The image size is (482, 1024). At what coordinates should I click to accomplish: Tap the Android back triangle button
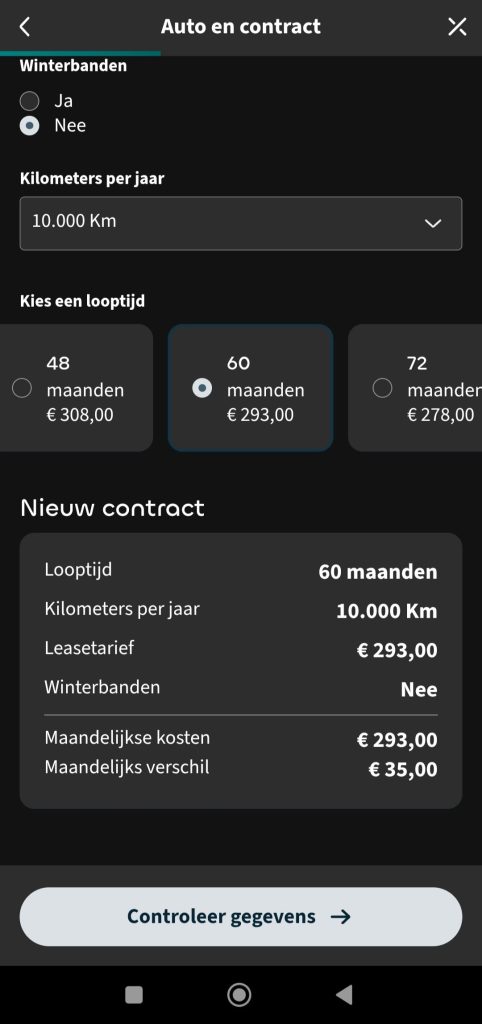coord(344,995)
